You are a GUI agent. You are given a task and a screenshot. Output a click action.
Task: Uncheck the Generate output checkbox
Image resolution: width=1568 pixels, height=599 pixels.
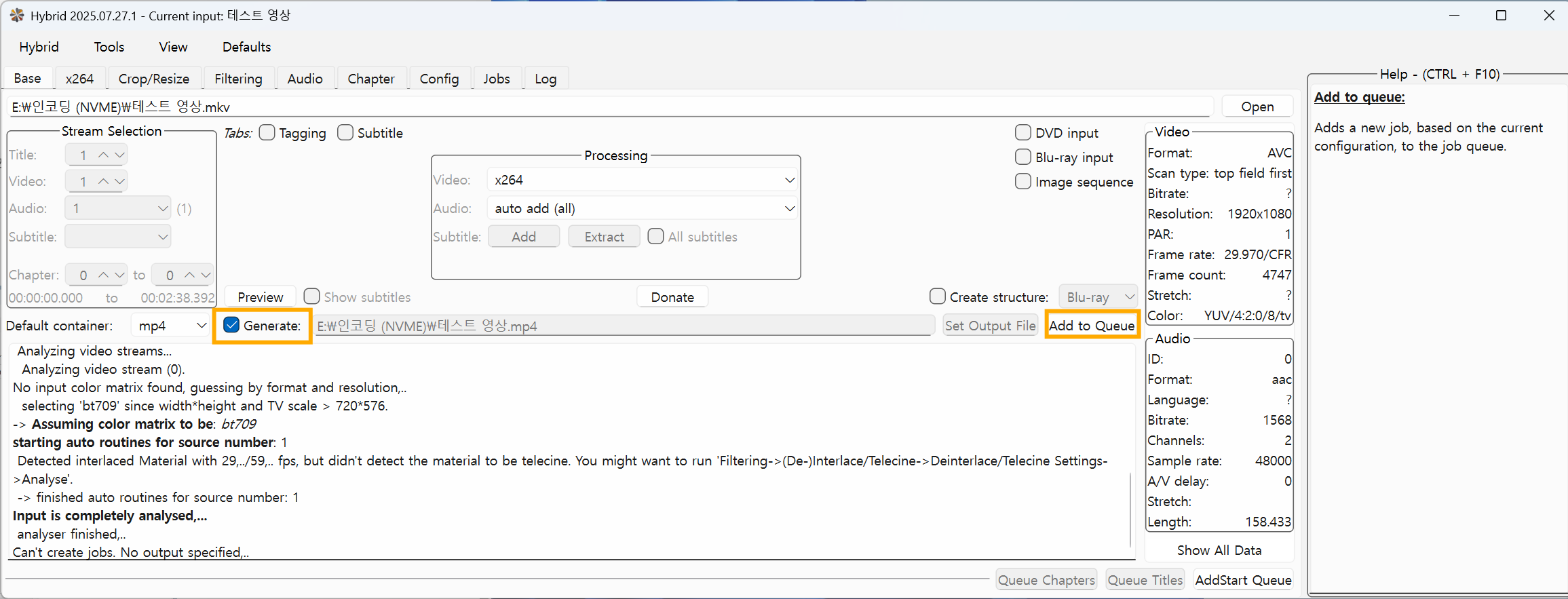[232, 325]
